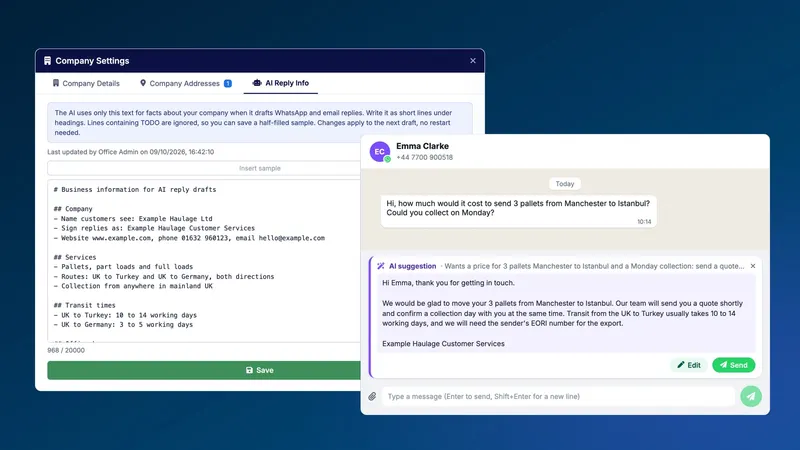Select the AI Reply Info tab
The height and width of the screenshot is (450, 800).
pyautogui.click(x=281, y=83)
